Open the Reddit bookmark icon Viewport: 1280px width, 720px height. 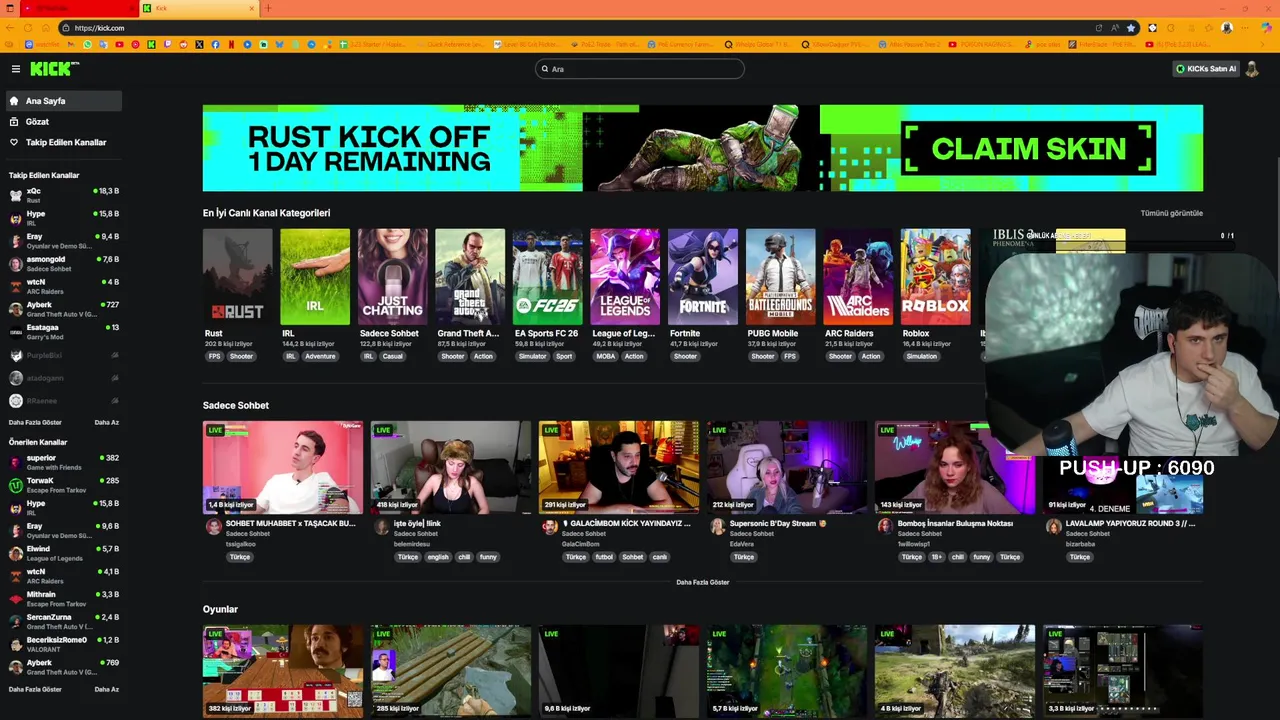[183, 44]
